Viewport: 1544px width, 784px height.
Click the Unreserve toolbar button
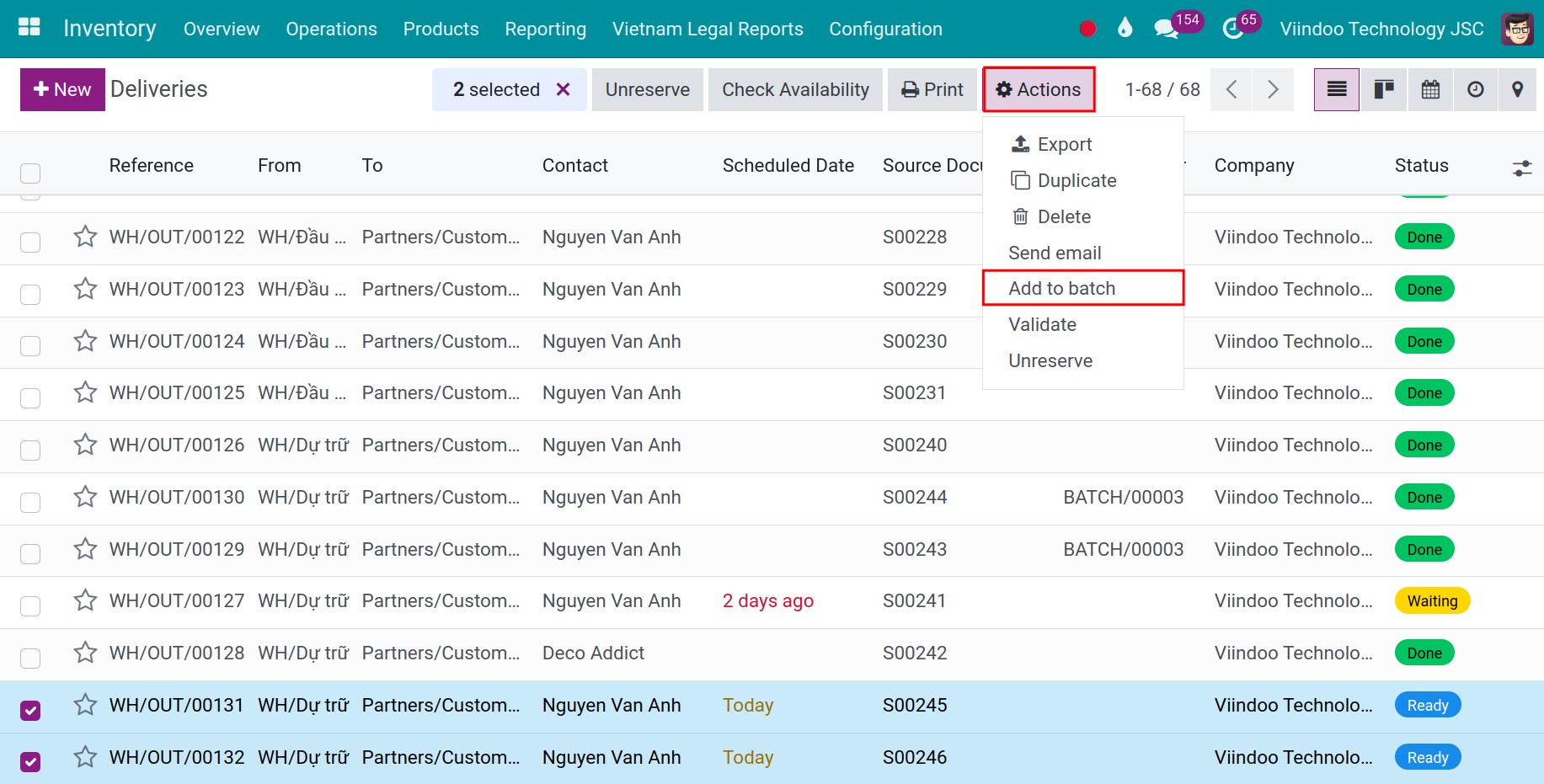point(647,89)
